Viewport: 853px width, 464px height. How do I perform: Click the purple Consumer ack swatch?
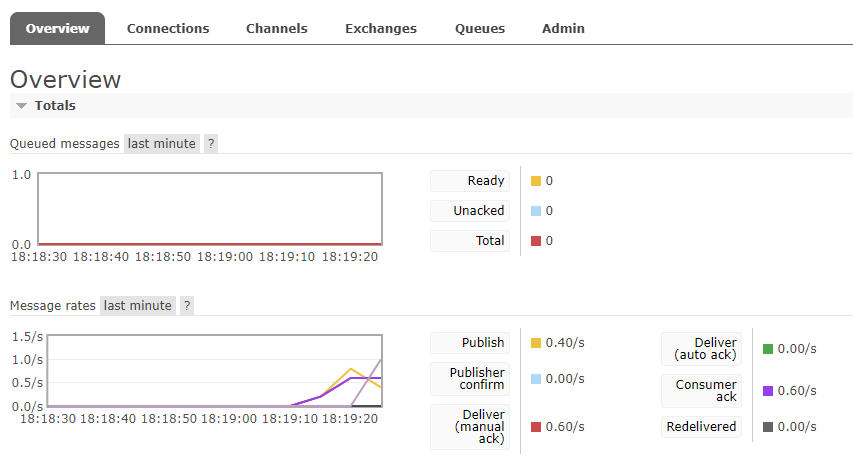click(x=767, y=391)
